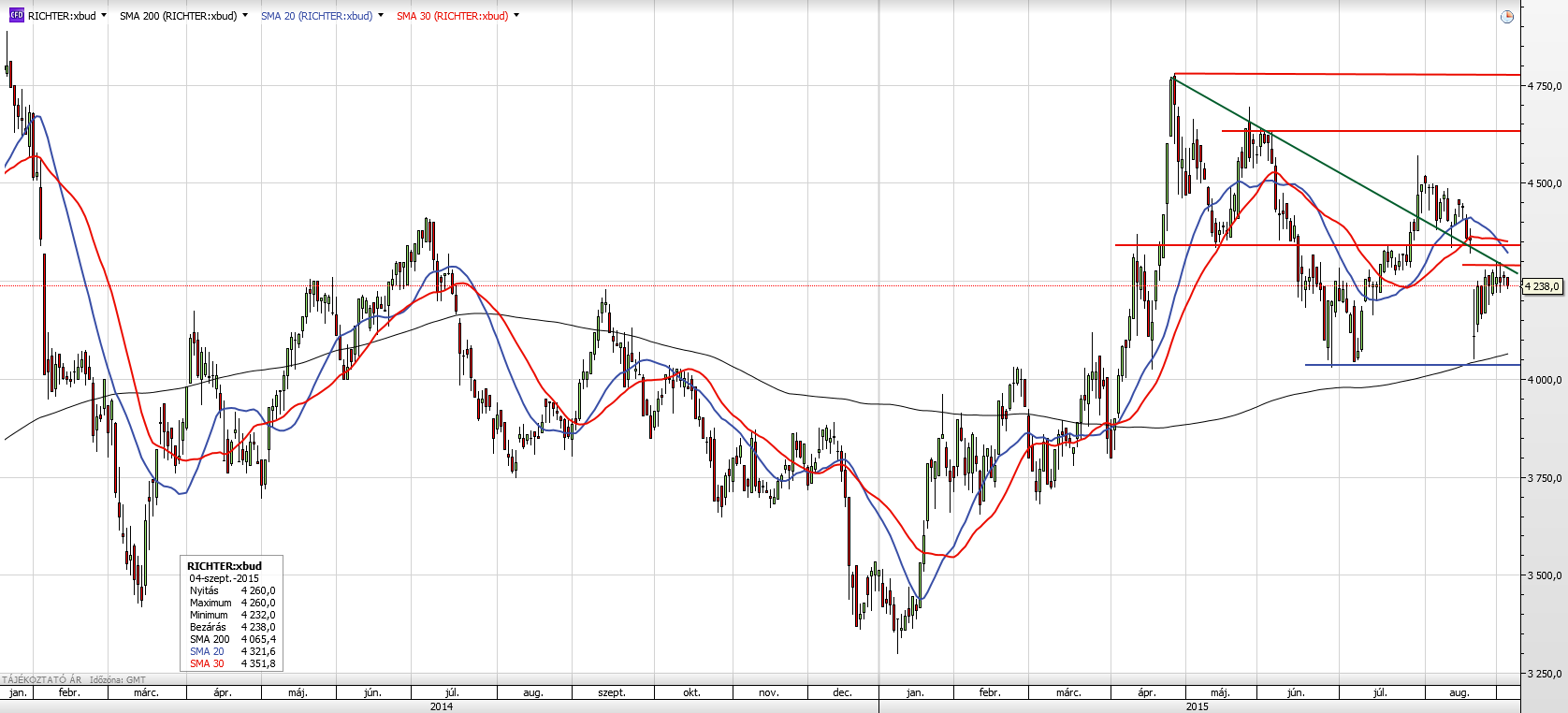
Task: Click the 3 500,0 price axis label
Action: 1545,575
